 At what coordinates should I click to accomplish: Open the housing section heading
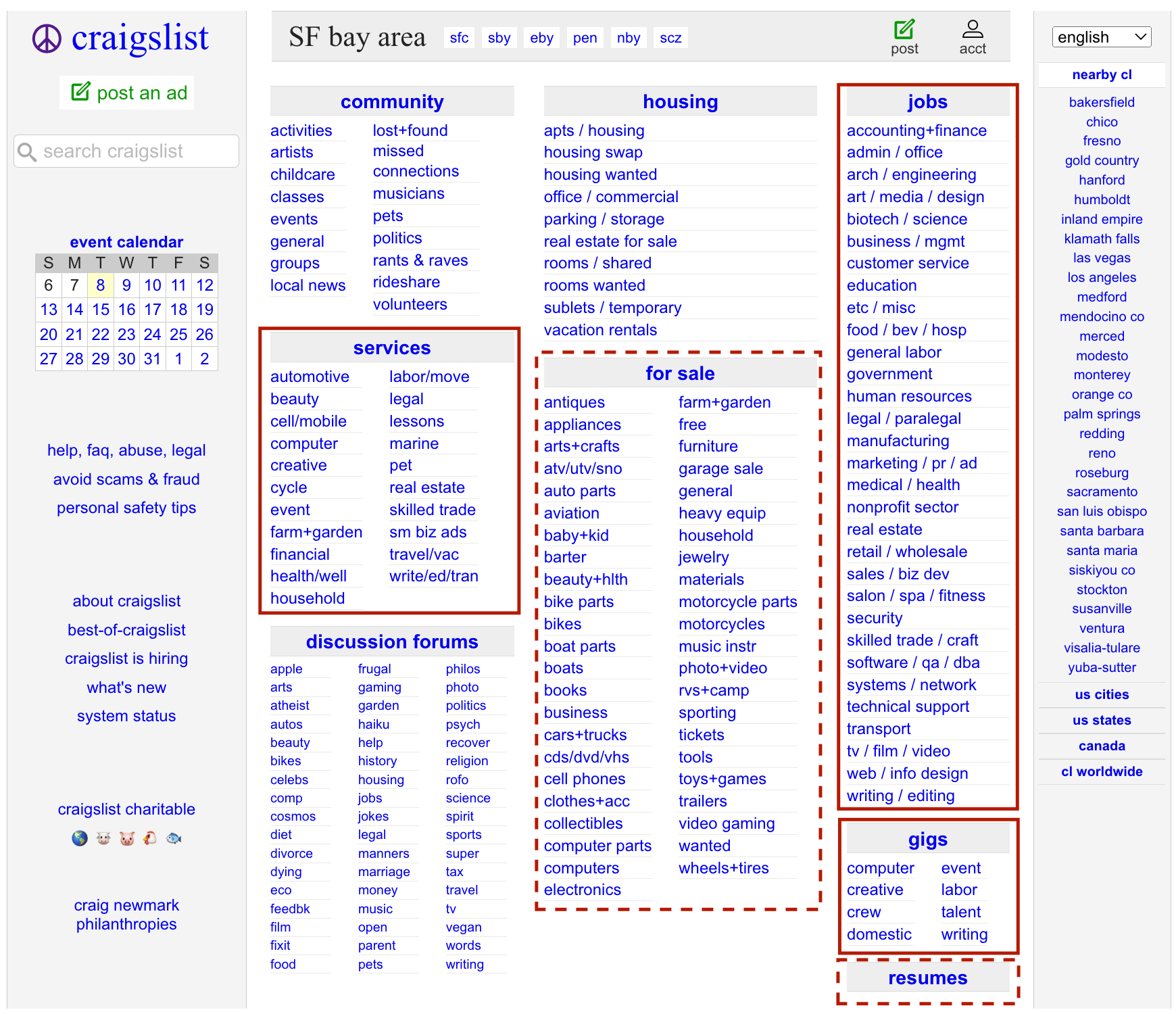point(681,101)
